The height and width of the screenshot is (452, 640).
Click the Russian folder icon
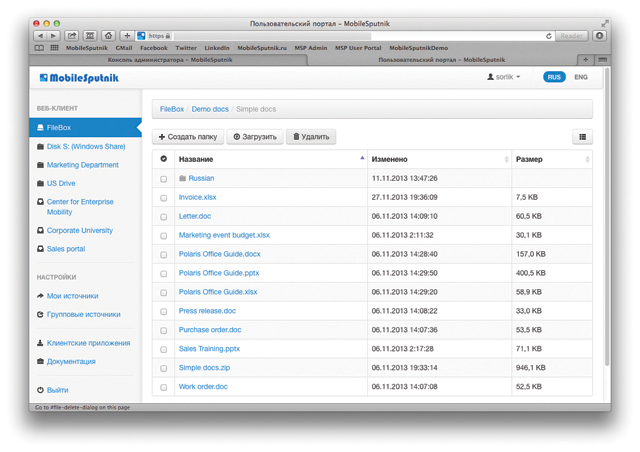[x=182, y=178]
